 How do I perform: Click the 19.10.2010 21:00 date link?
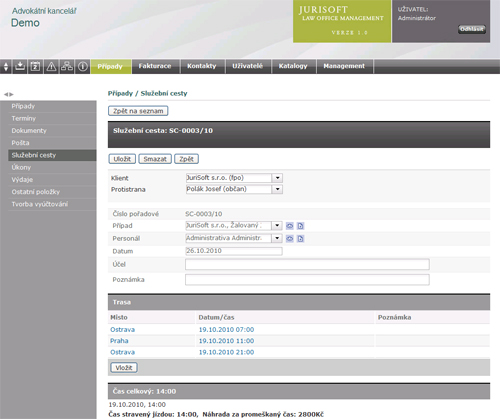pos(226,352)
